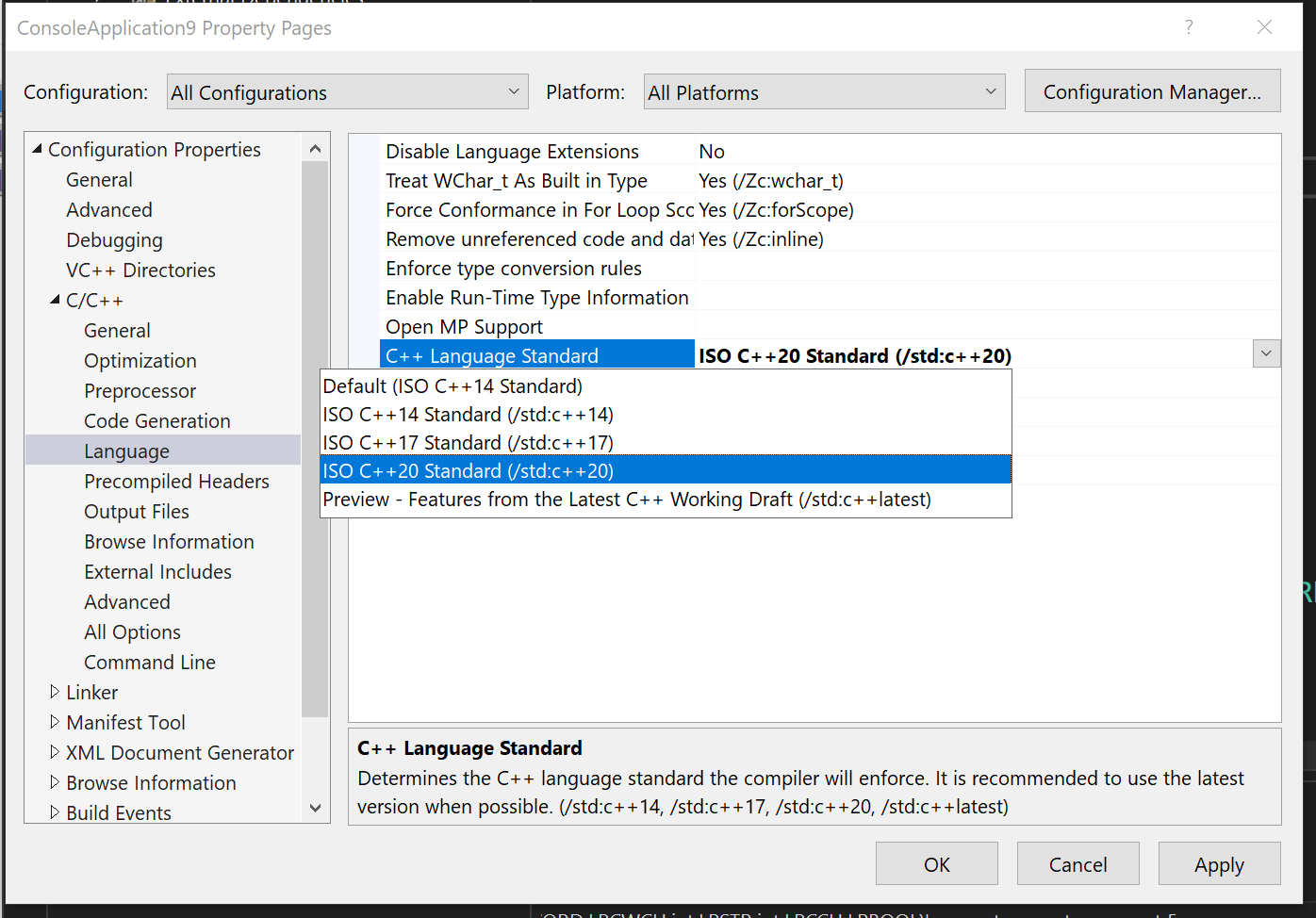Click the Configuration Manager button
Viewport: 1316px width, 918px height.
pos(1151,90)
